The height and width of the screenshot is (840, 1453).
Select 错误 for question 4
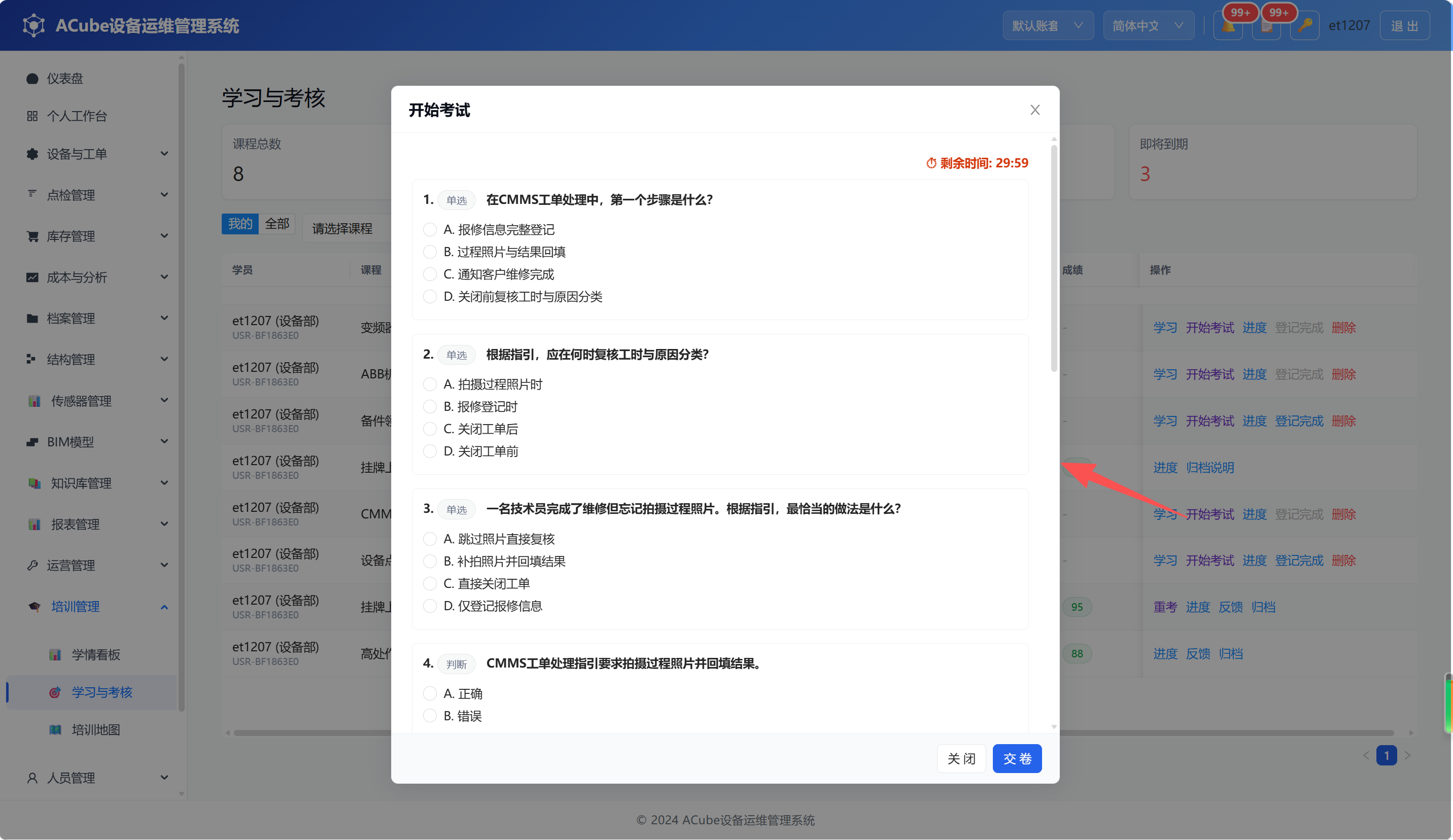coord(430,716)
